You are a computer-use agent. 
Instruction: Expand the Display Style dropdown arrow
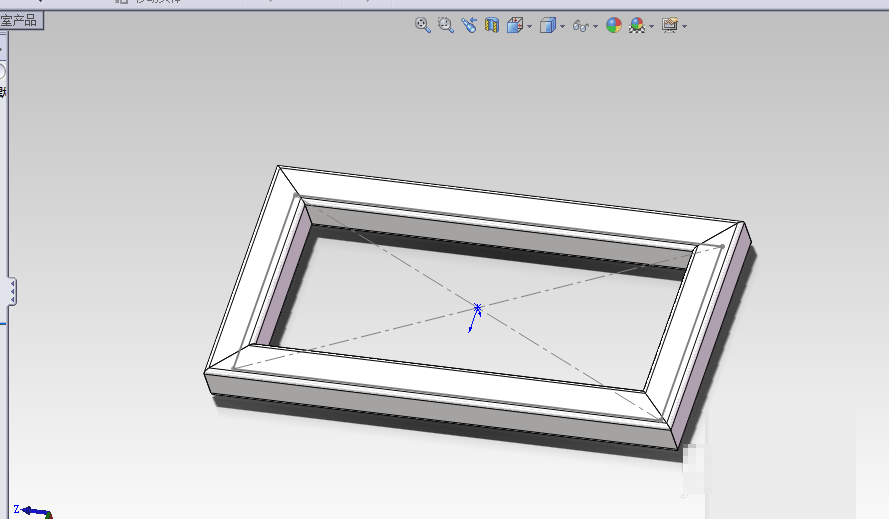pos(562,26)
